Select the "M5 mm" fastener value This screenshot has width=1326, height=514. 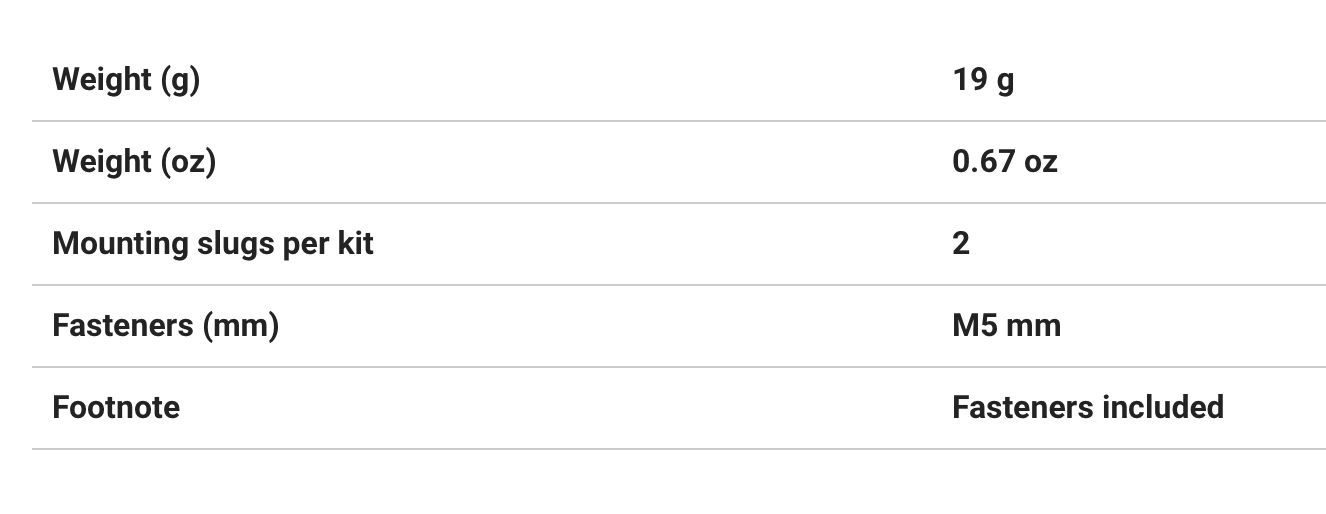[1006, 325]
